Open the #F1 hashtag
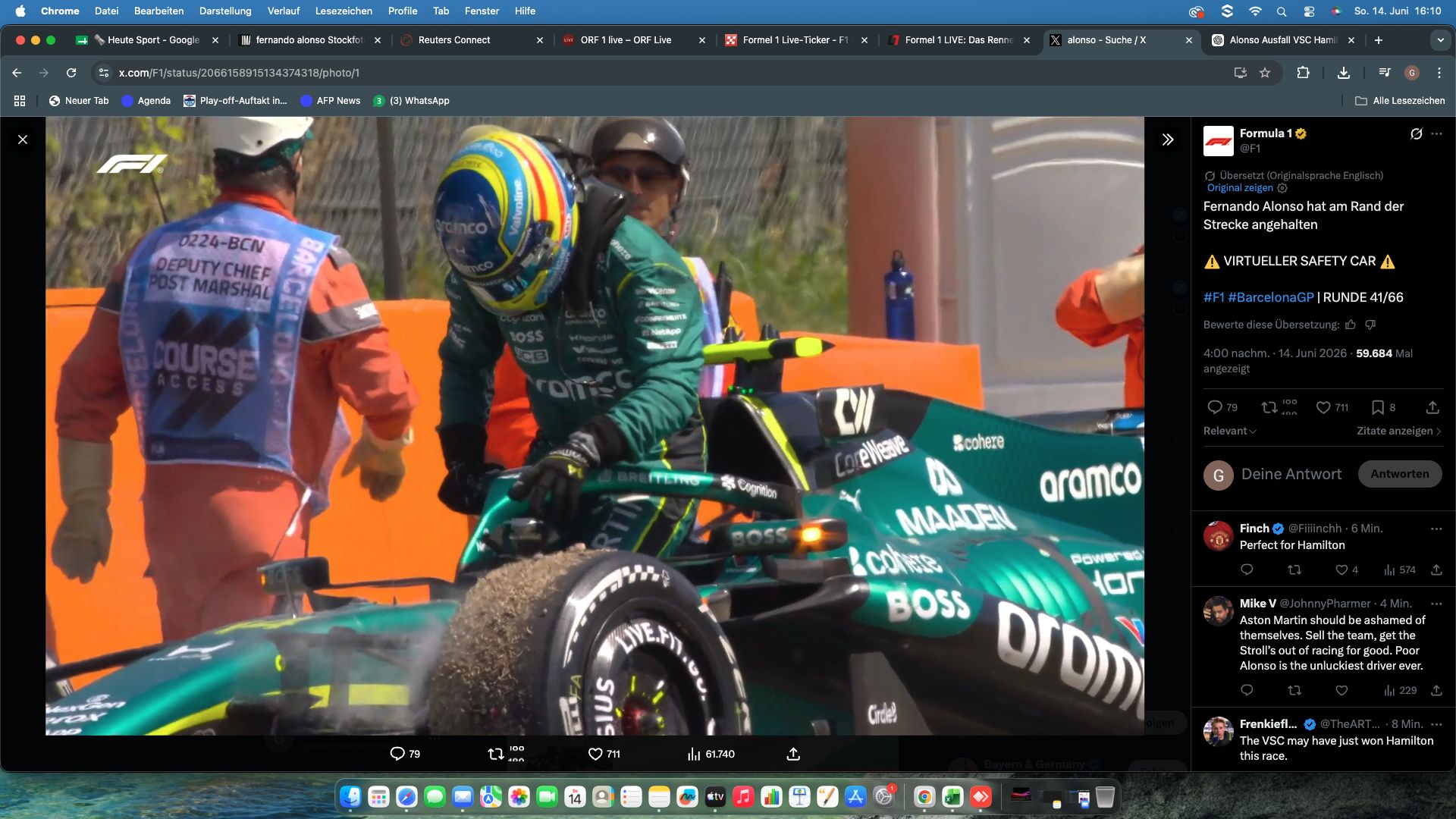This screenshot has width=1456, height=819. coord(1214,297)
